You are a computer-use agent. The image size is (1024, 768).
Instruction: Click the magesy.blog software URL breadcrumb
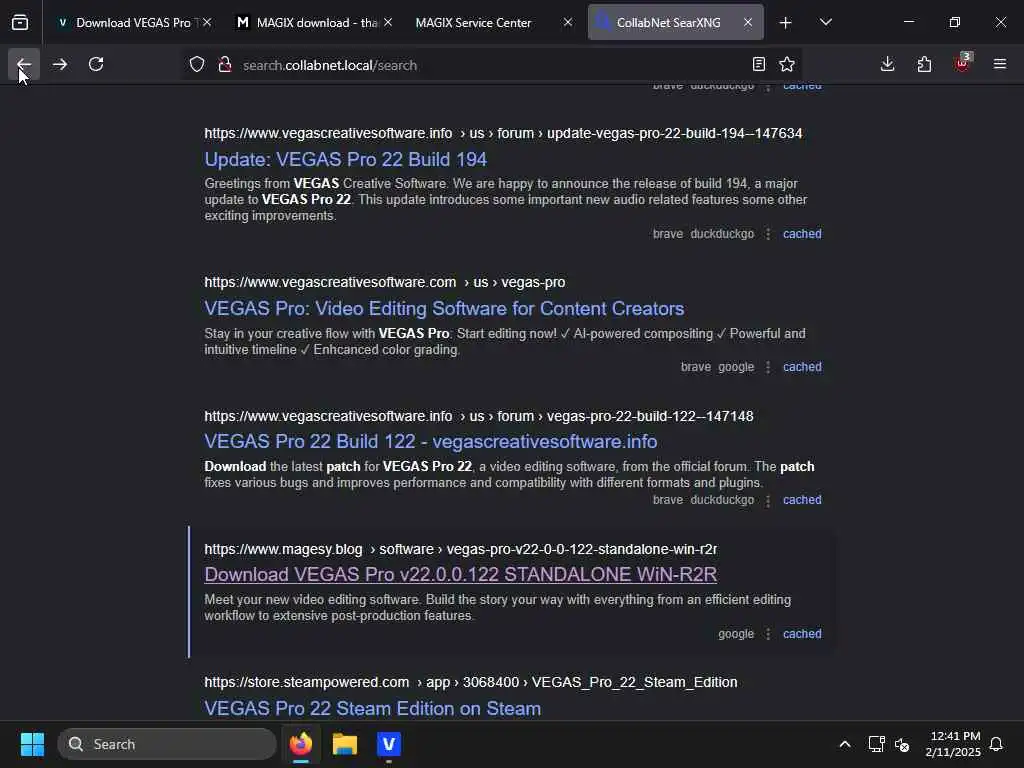tap(460, 549)
